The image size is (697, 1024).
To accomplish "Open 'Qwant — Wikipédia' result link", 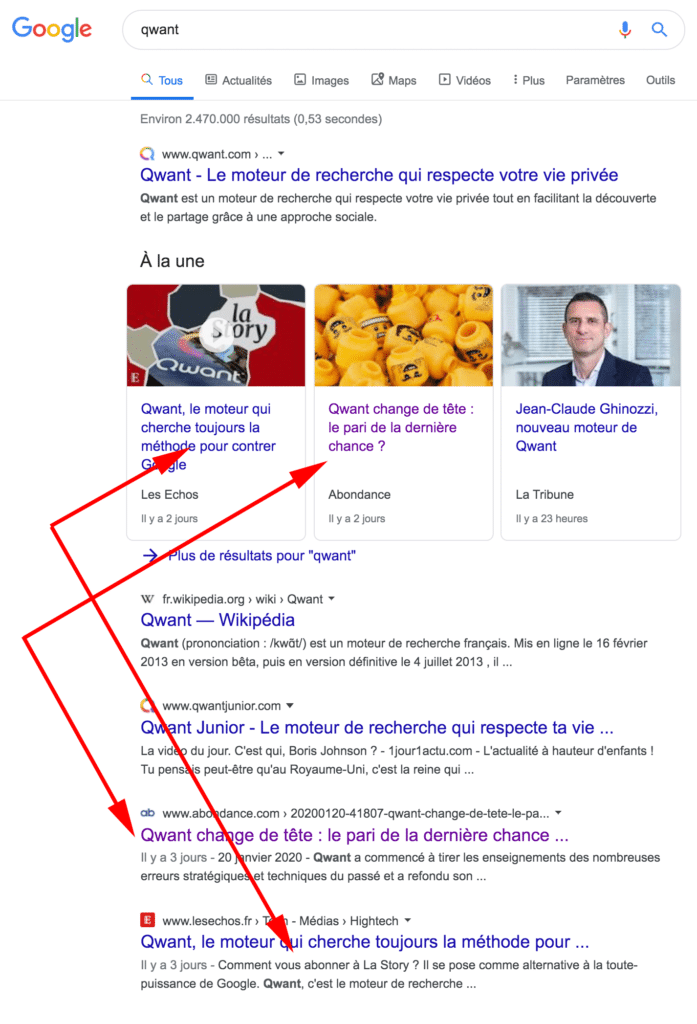I will [x=218, y=620].
